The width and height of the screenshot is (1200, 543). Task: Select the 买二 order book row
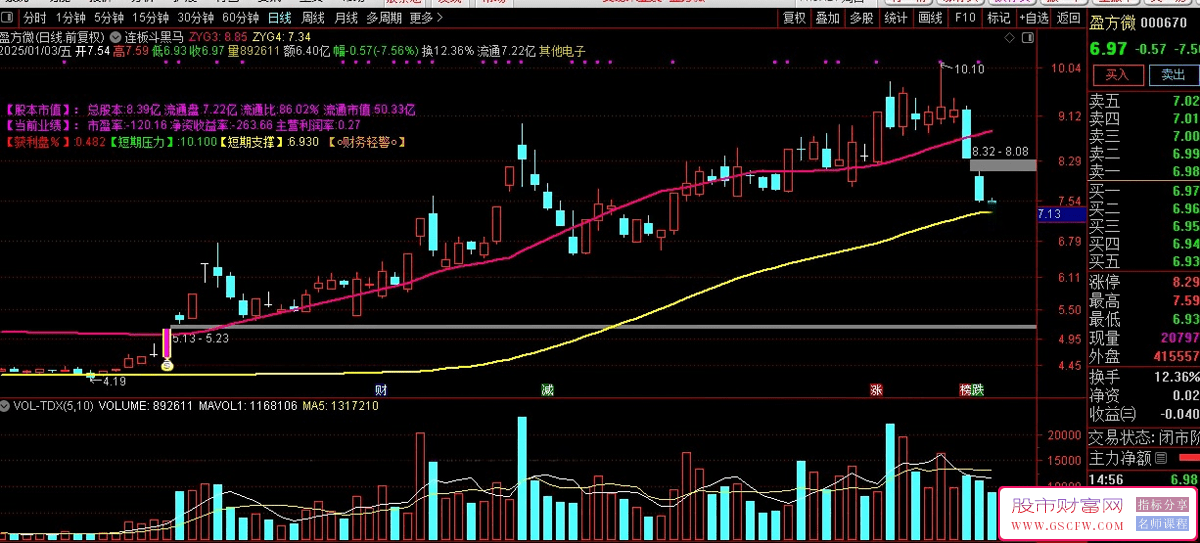[x=1144, y=208]
